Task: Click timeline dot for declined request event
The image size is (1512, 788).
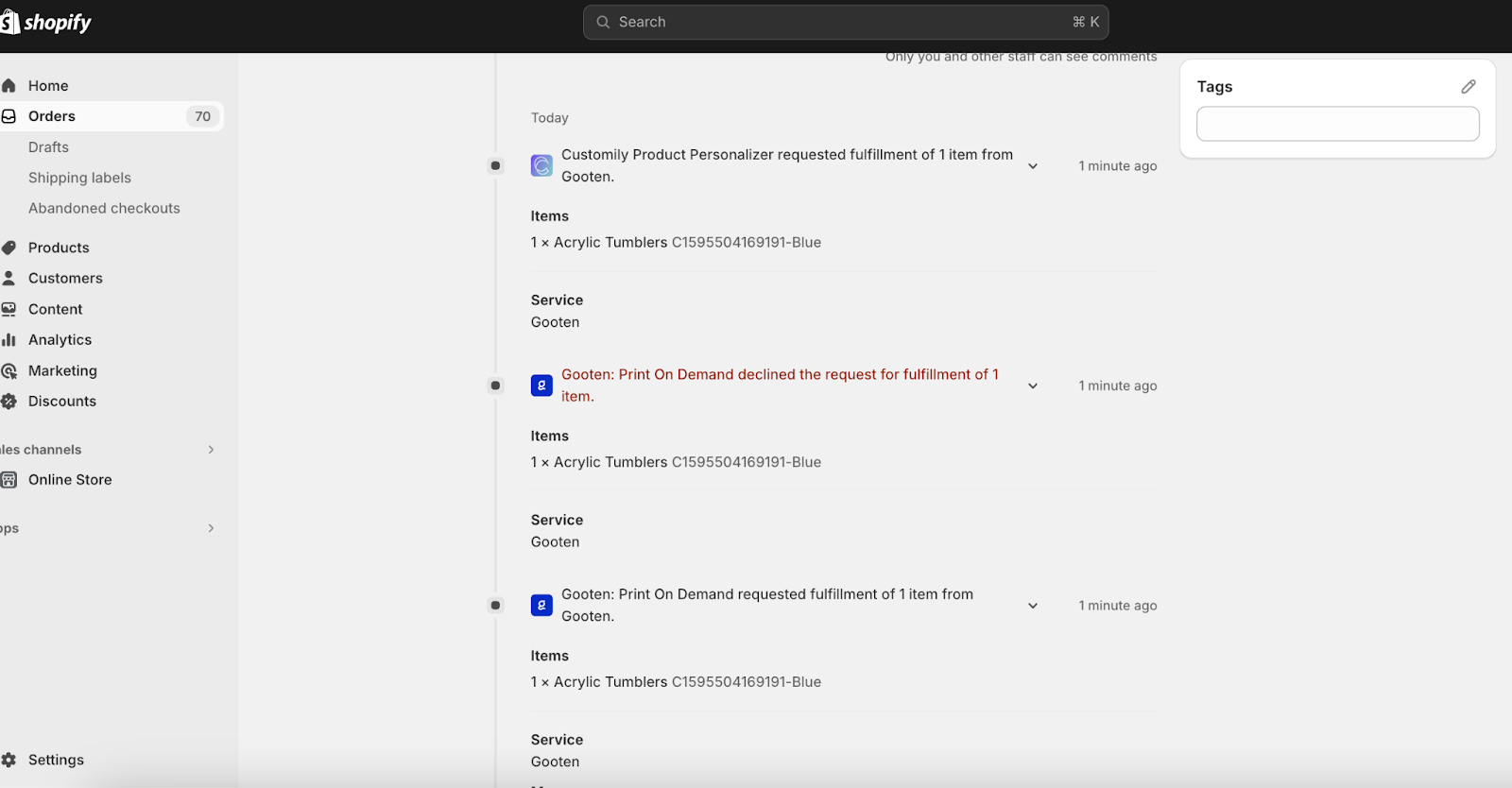Action: [x=495, y=385]
